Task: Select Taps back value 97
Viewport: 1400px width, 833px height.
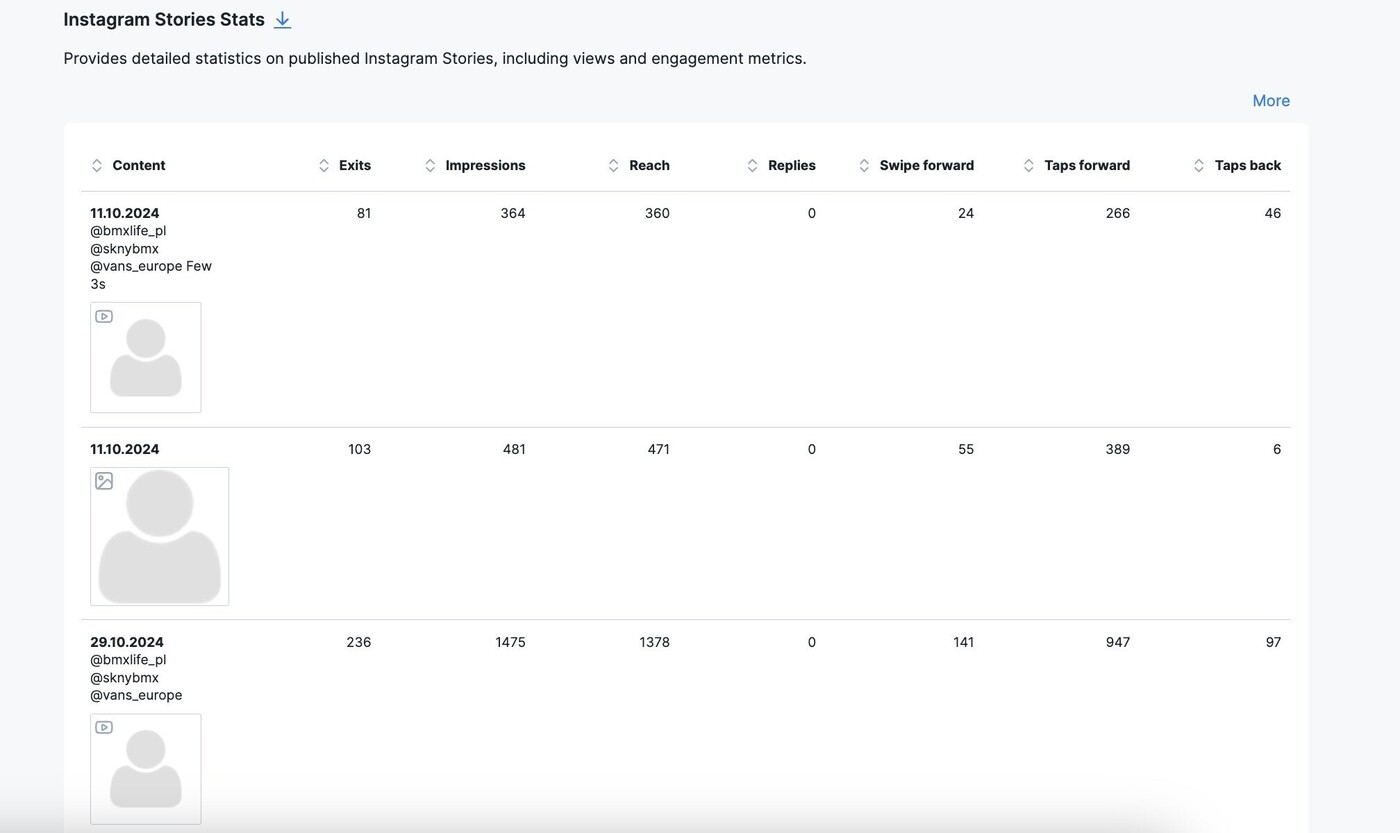Action: (1273, 642)
